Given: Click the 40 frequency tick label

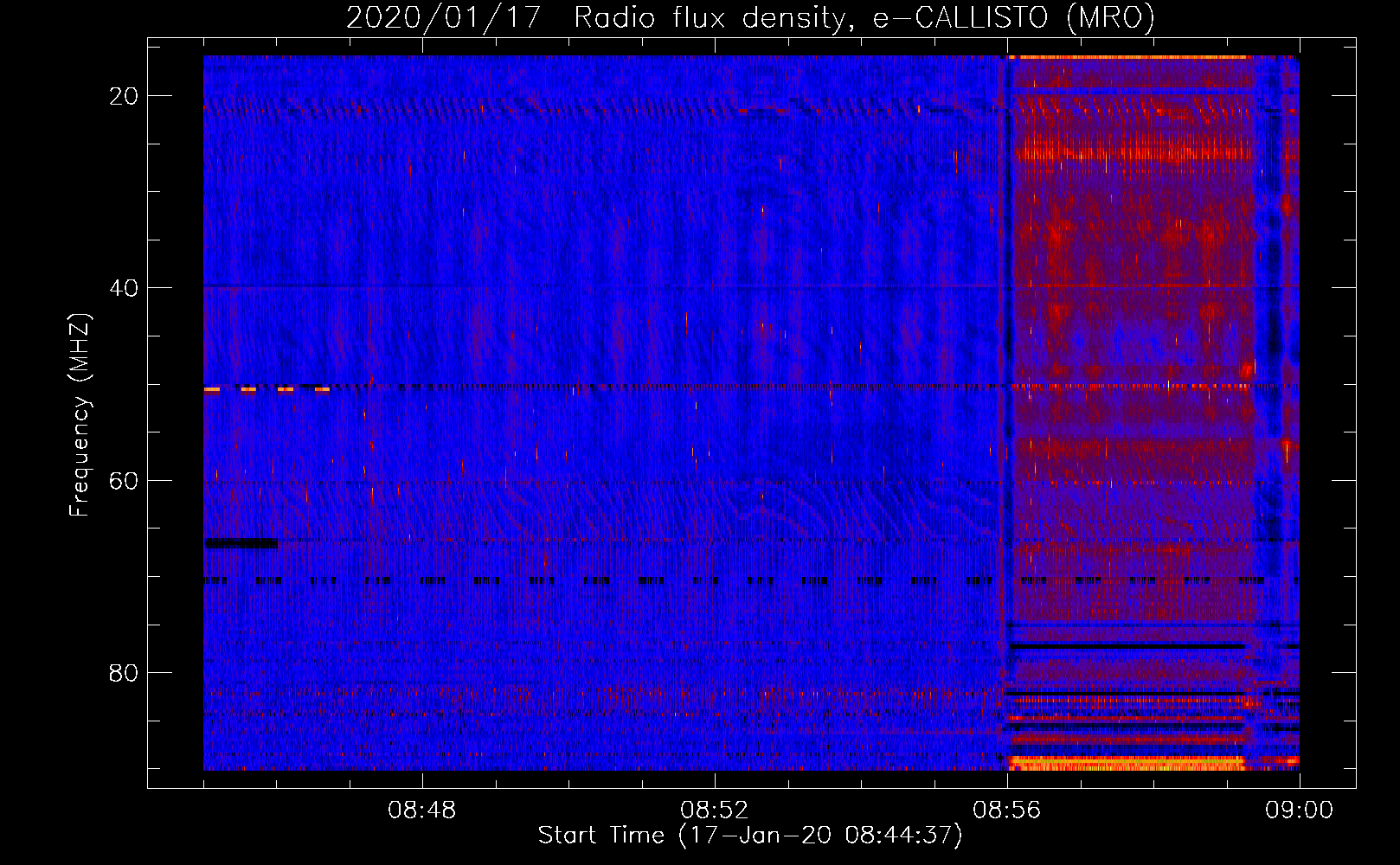Looking at the screenshot, I should click(124, 288).
